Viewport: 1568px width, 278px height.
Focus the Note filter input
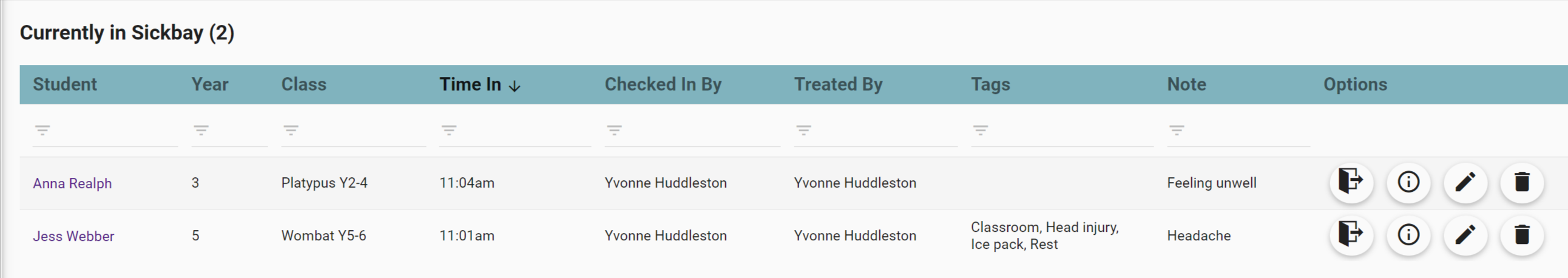1245,131
